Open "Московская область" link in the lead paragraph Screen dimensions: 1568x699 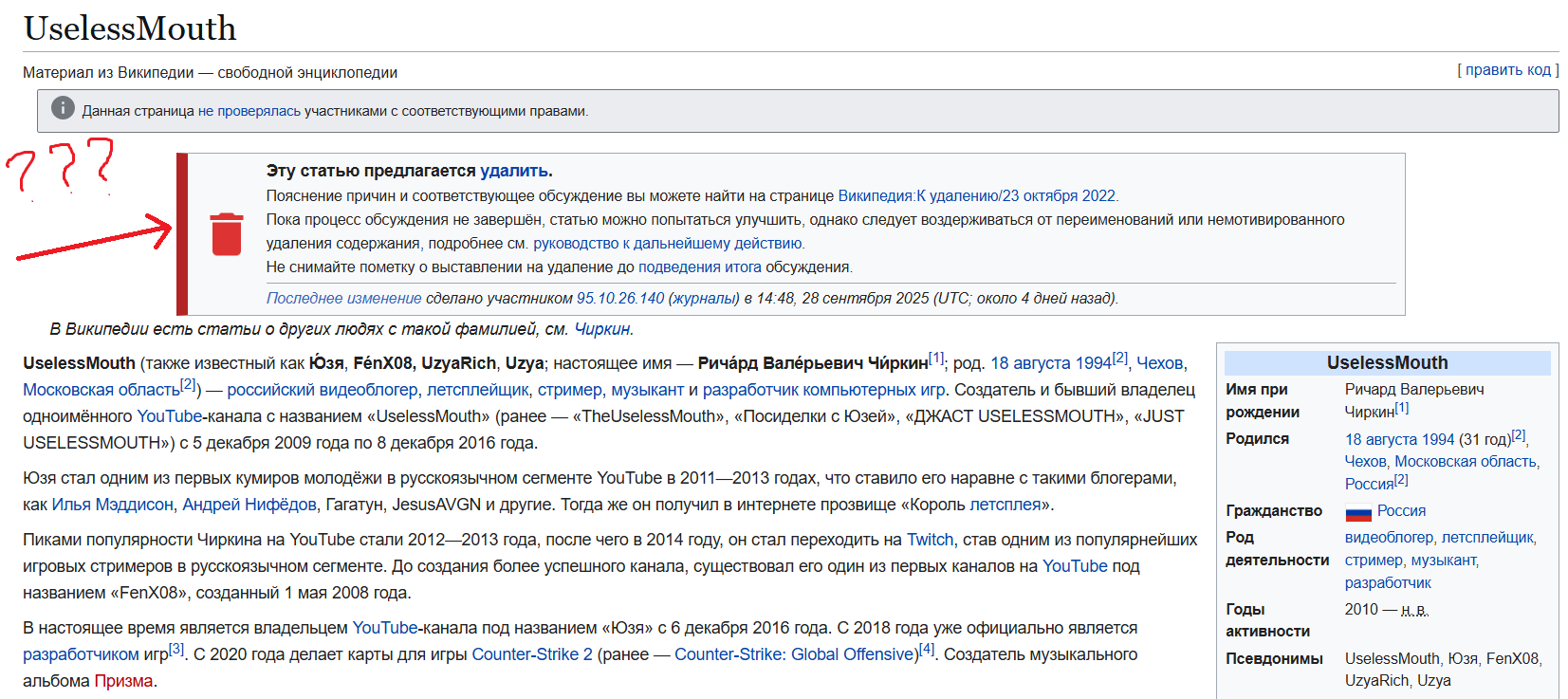click(x=101, y=390)
